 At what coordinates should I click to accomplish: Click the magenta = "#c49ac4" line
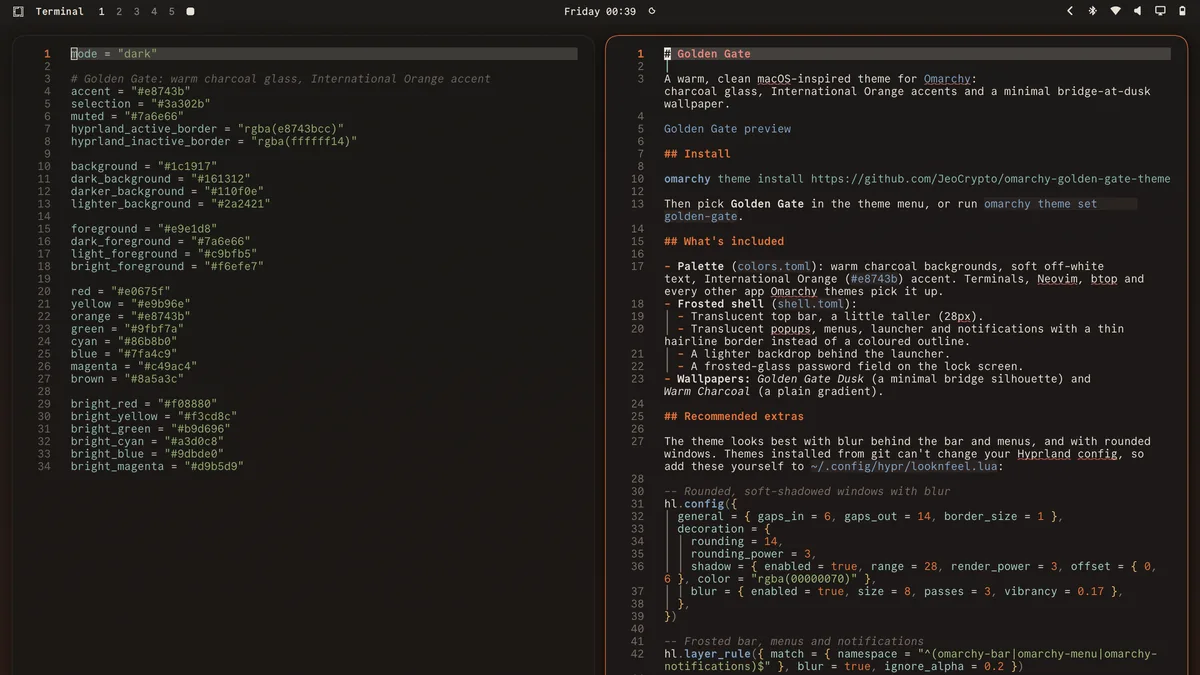tap(133, 366)
